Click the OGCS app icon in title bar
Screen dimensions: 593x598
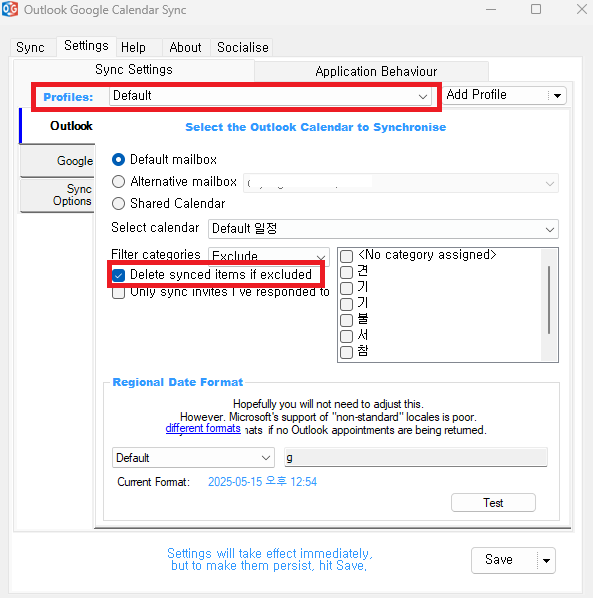pyautogui.click(x=10, y=9)
